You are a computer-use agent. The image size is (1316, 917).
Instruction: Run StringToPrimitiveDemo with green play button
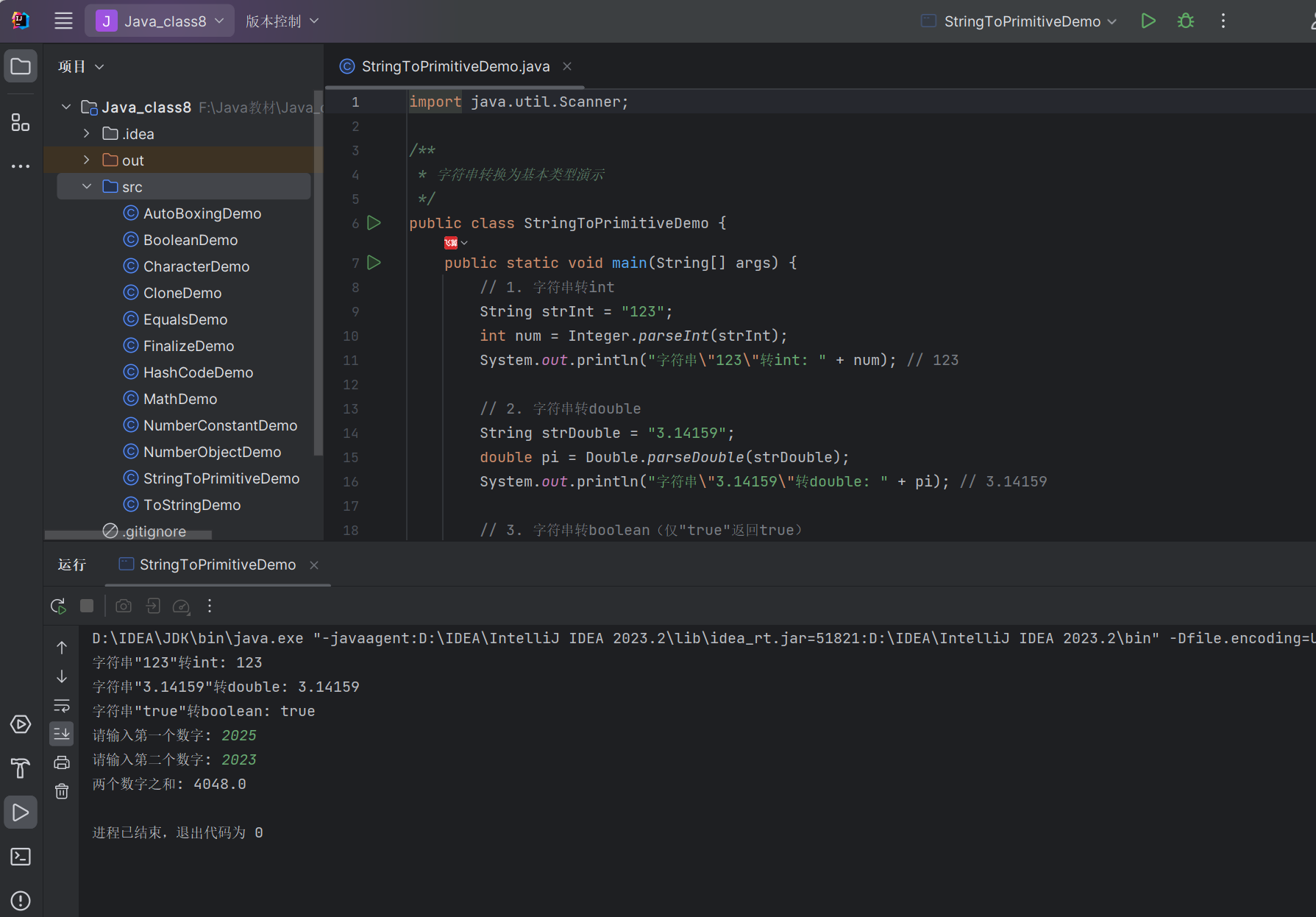(1148, 21)
